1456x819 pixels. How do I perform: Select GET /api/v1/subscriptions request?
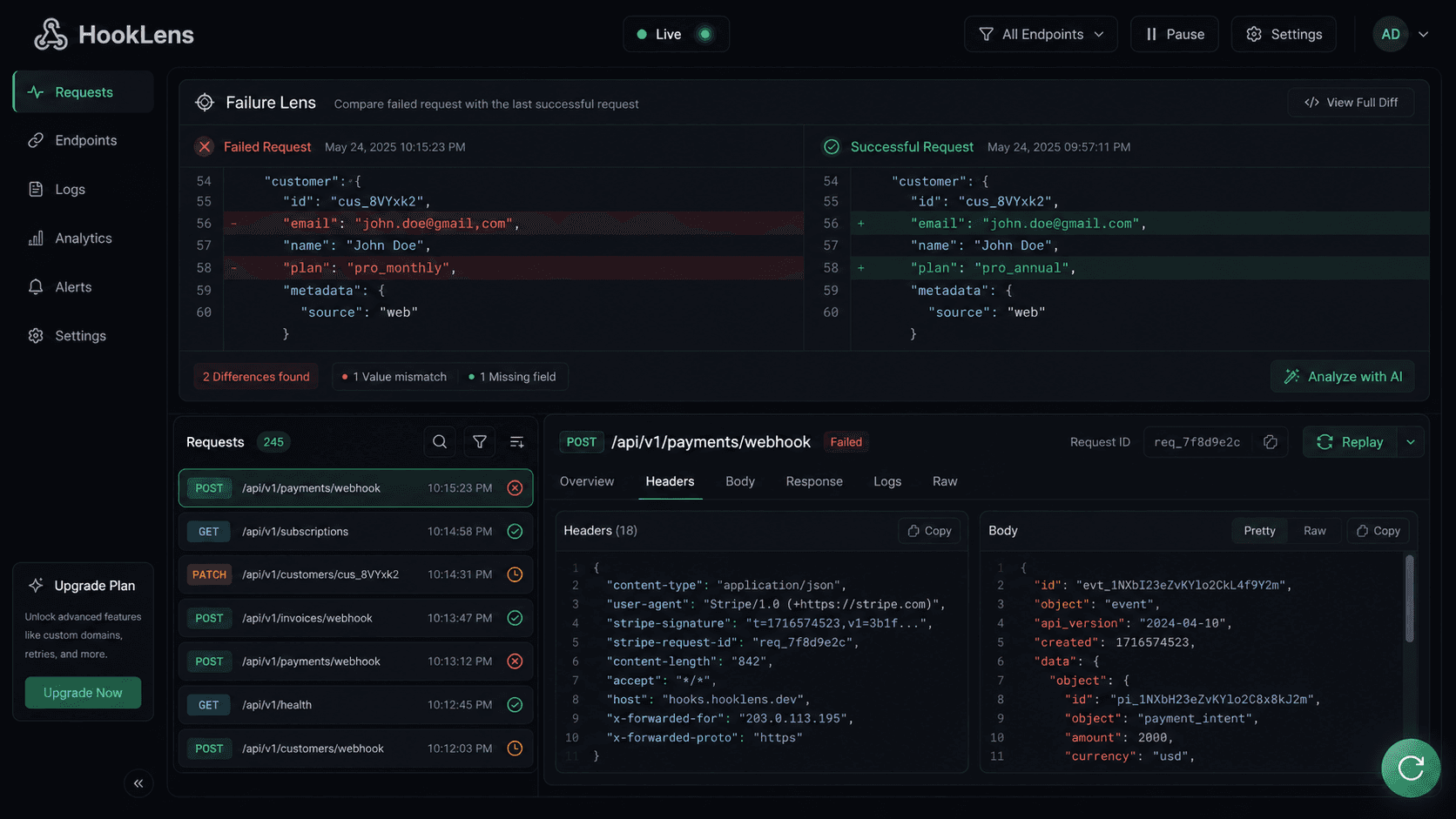(355, 532)
